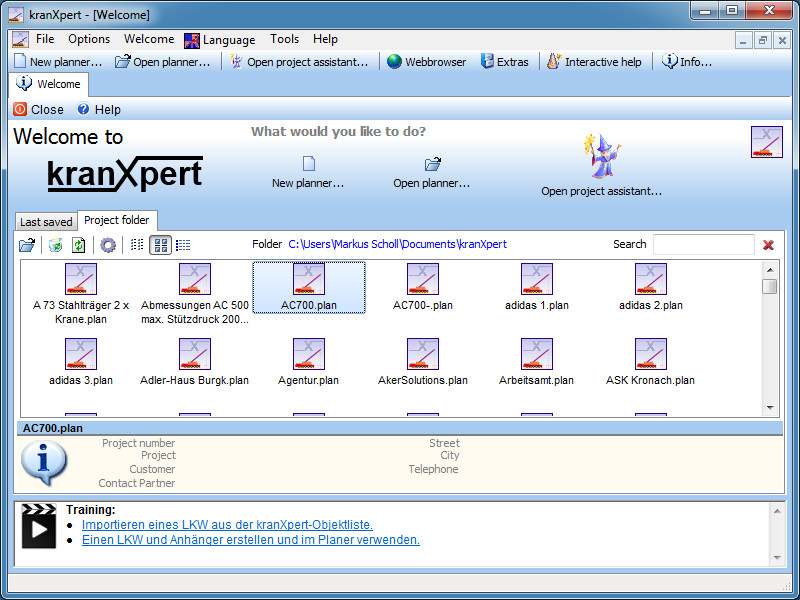800x600 pixels.
Task: Click the red X clear search icon
Action: 768,245
